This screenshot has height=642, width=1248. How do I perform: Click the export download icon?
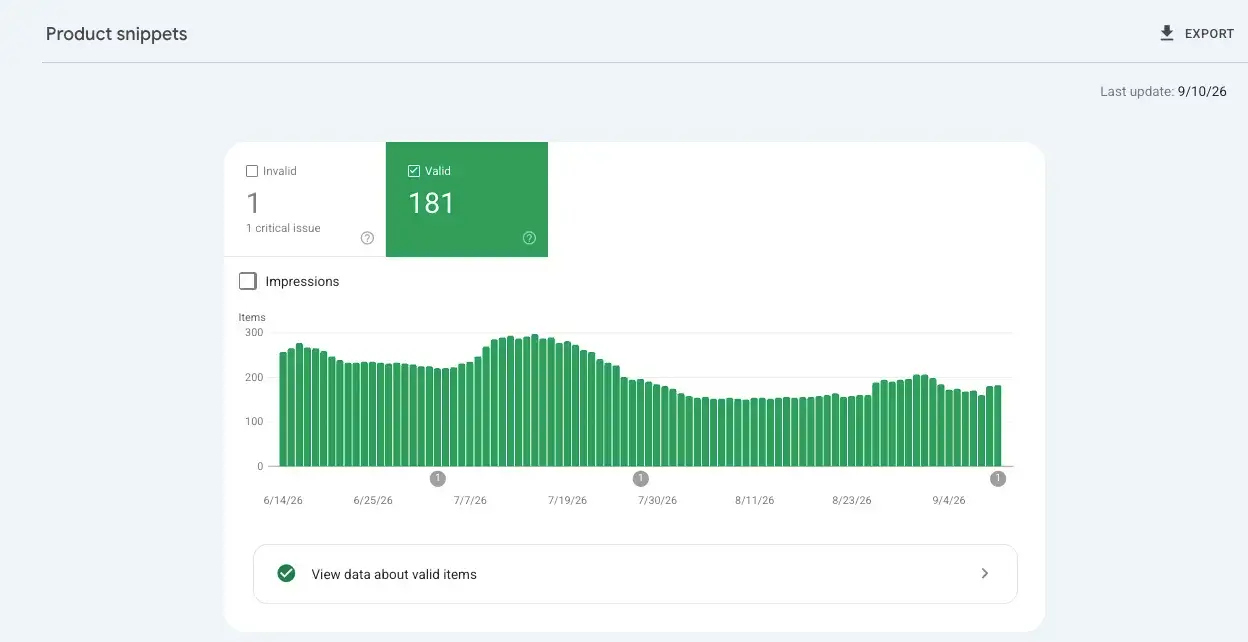coord(1166,33)
